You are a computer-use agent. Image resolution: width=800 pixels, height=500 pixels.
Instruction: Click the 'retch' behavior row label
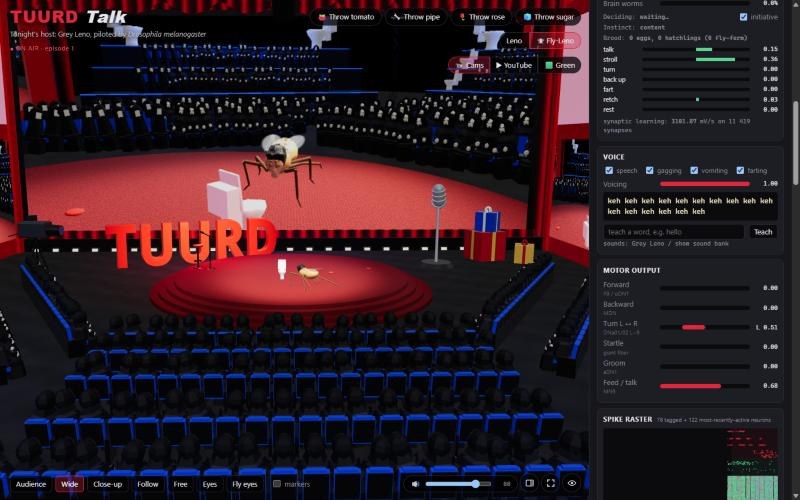[x=610, y=99]
